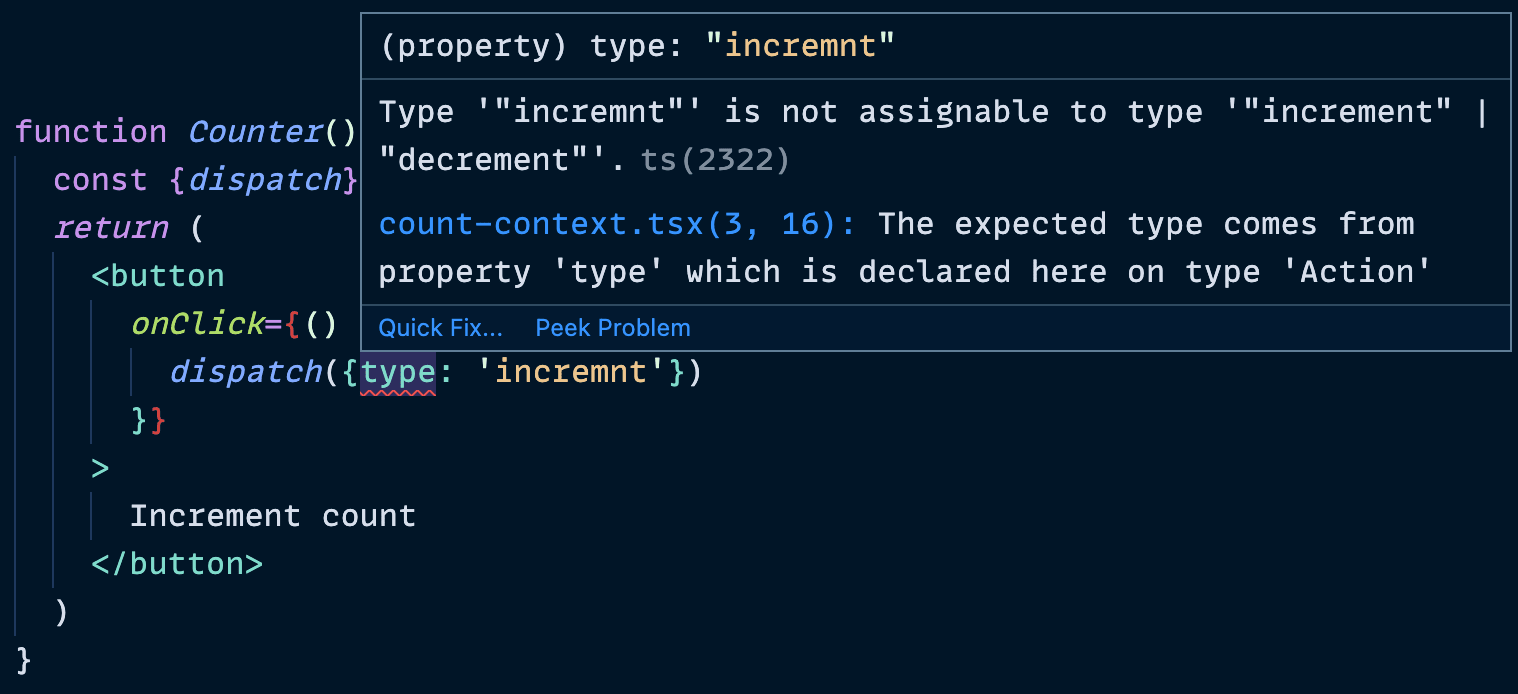Click the closing </button> tag
This screenshot has height=694, width=1518.
pyautogui.click(x=176, y=563)
